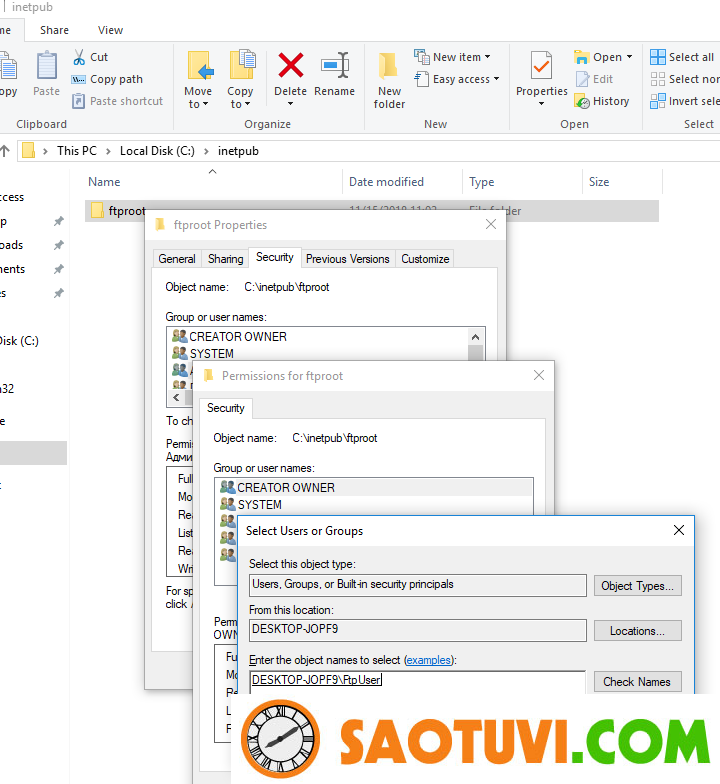Sort by Type column header

click(482, 182)
